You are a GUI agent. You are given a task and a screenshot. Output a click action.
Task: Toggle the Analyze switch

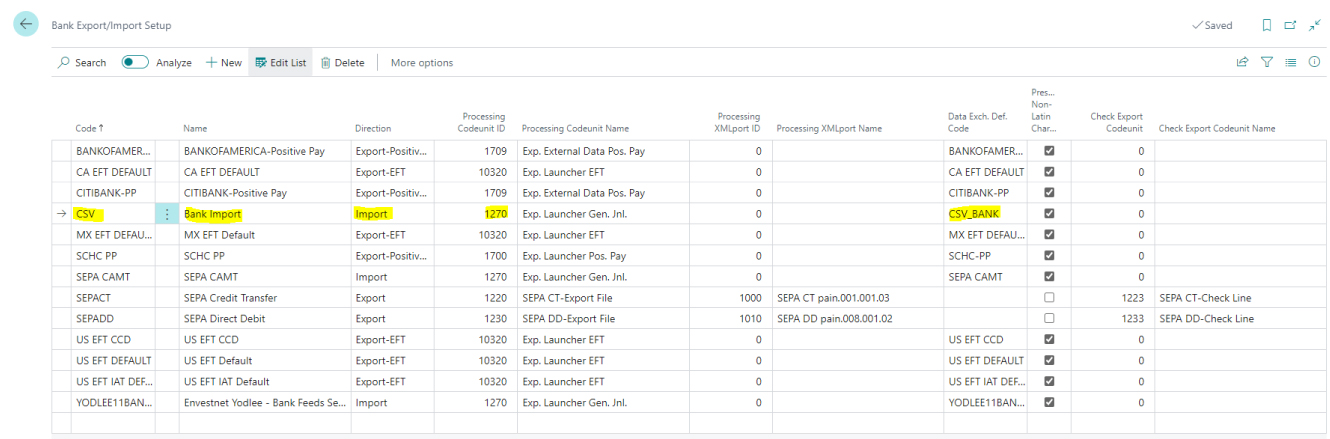(135, 62)
